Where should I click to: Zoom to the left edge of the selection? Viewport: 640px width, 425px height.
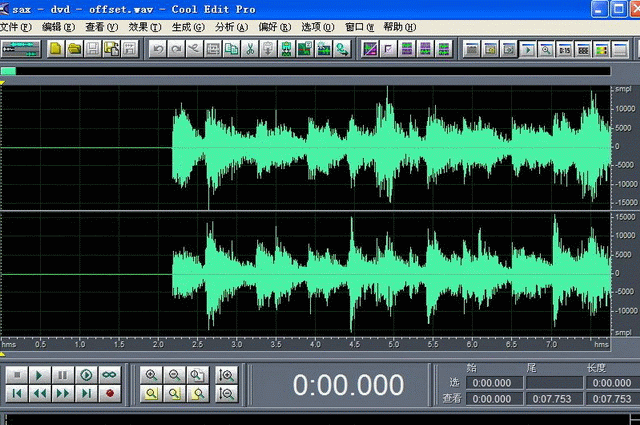[175, 393]
